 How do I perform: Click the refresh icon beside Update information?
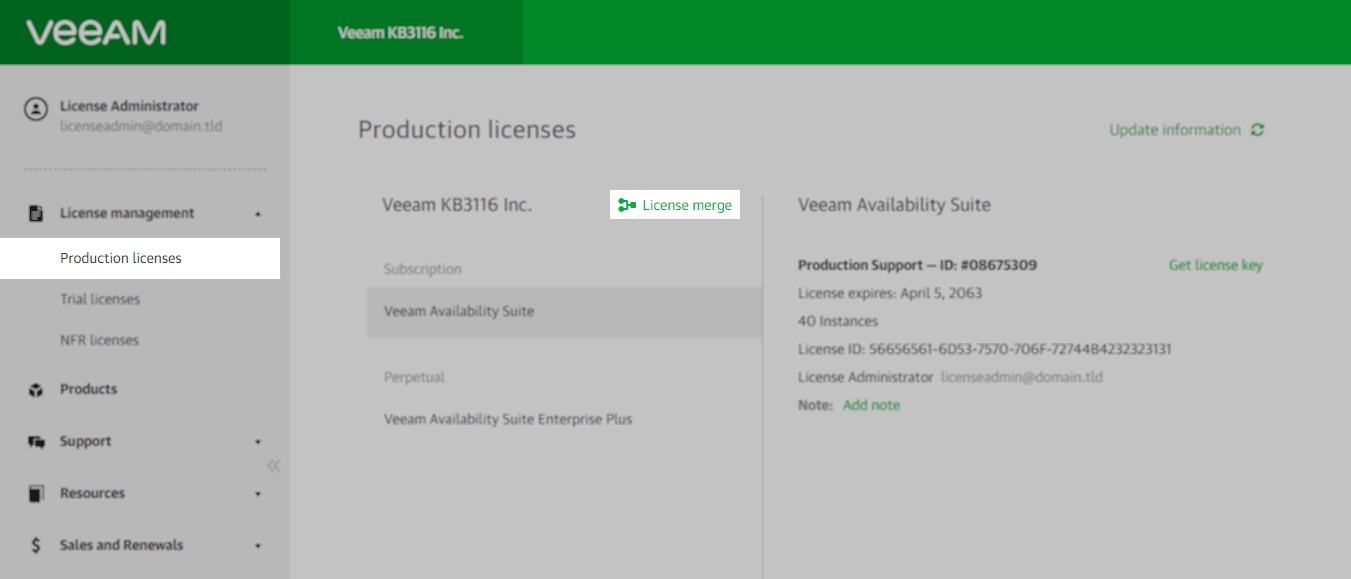[1257, 130]
